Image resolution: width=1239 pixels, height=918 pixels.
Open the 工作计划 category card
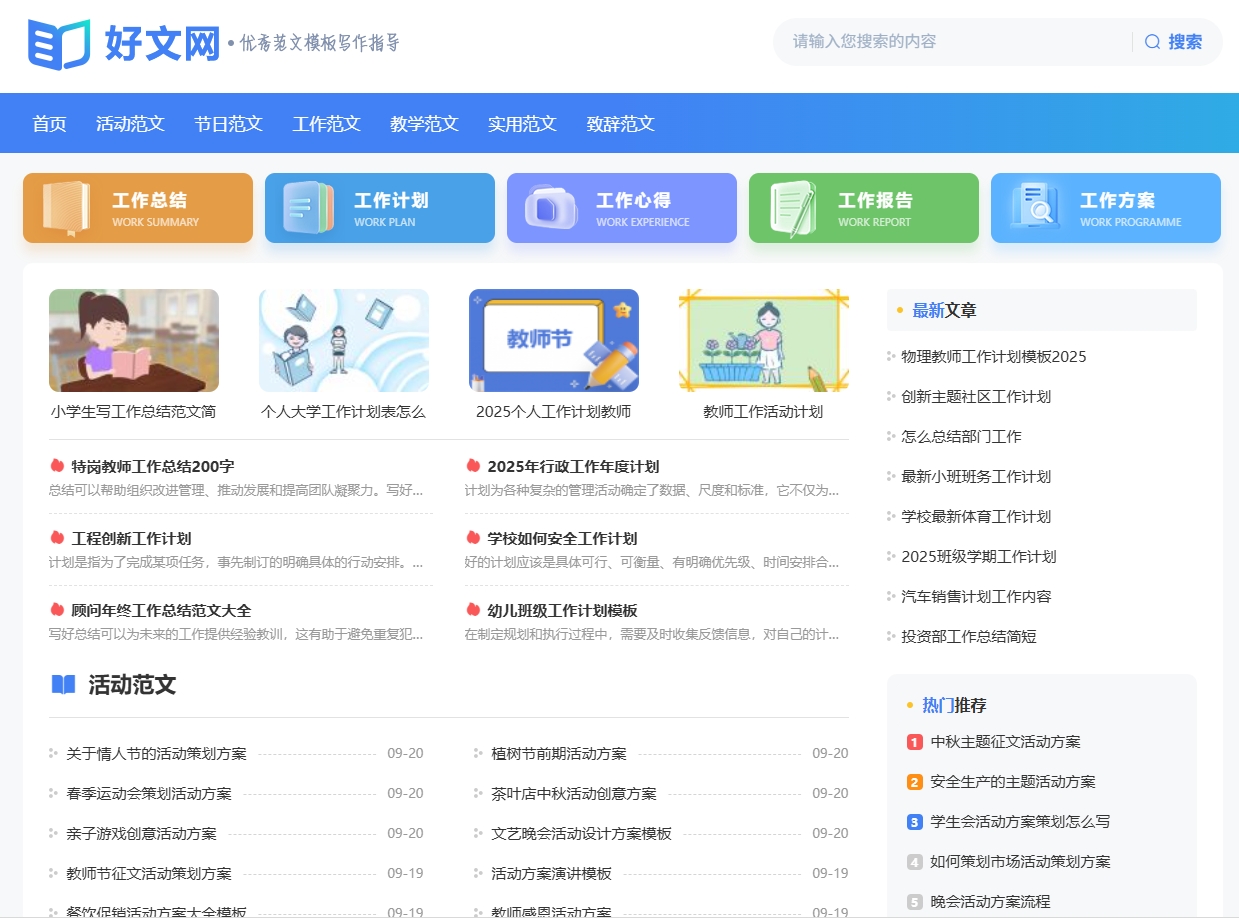[379, 208]
